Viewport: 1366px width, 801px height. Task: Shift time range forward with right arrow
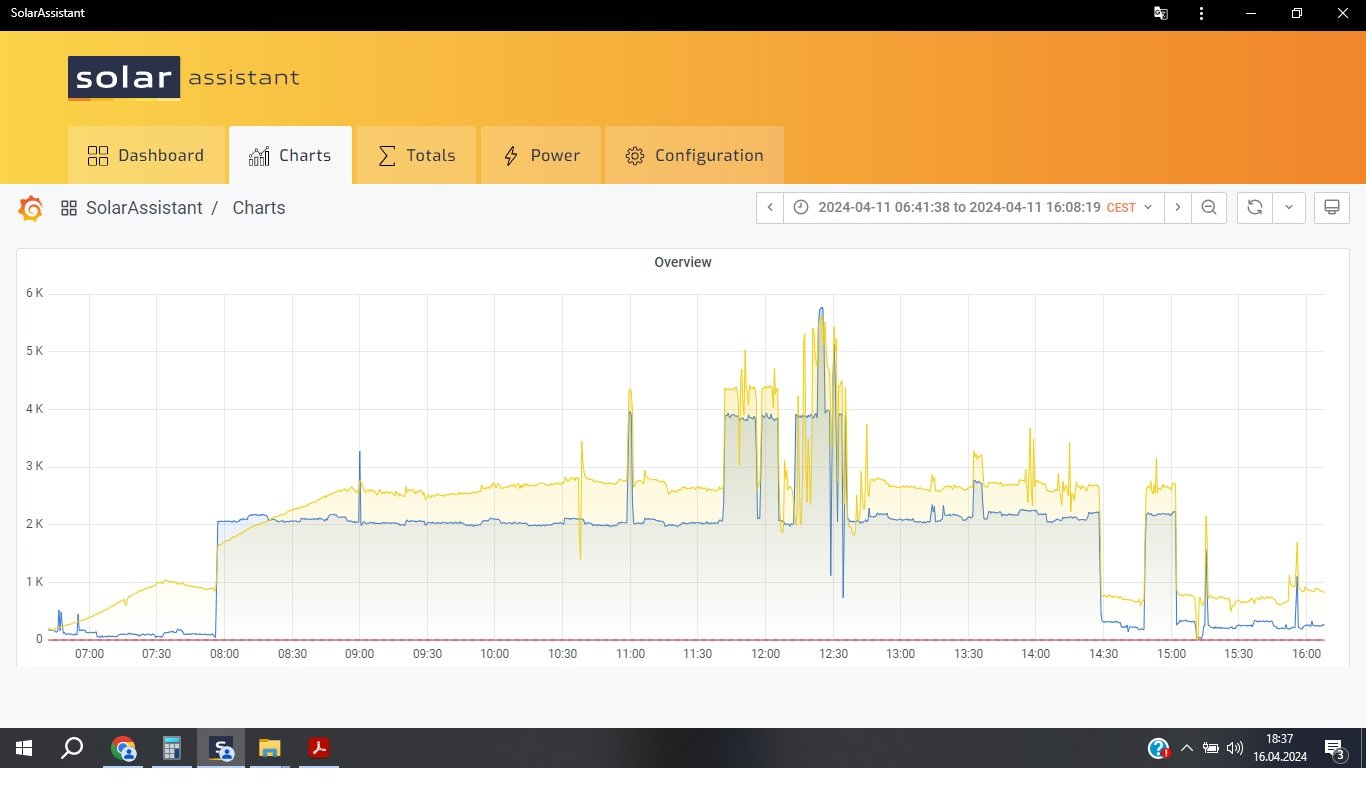coord(1178,208)
